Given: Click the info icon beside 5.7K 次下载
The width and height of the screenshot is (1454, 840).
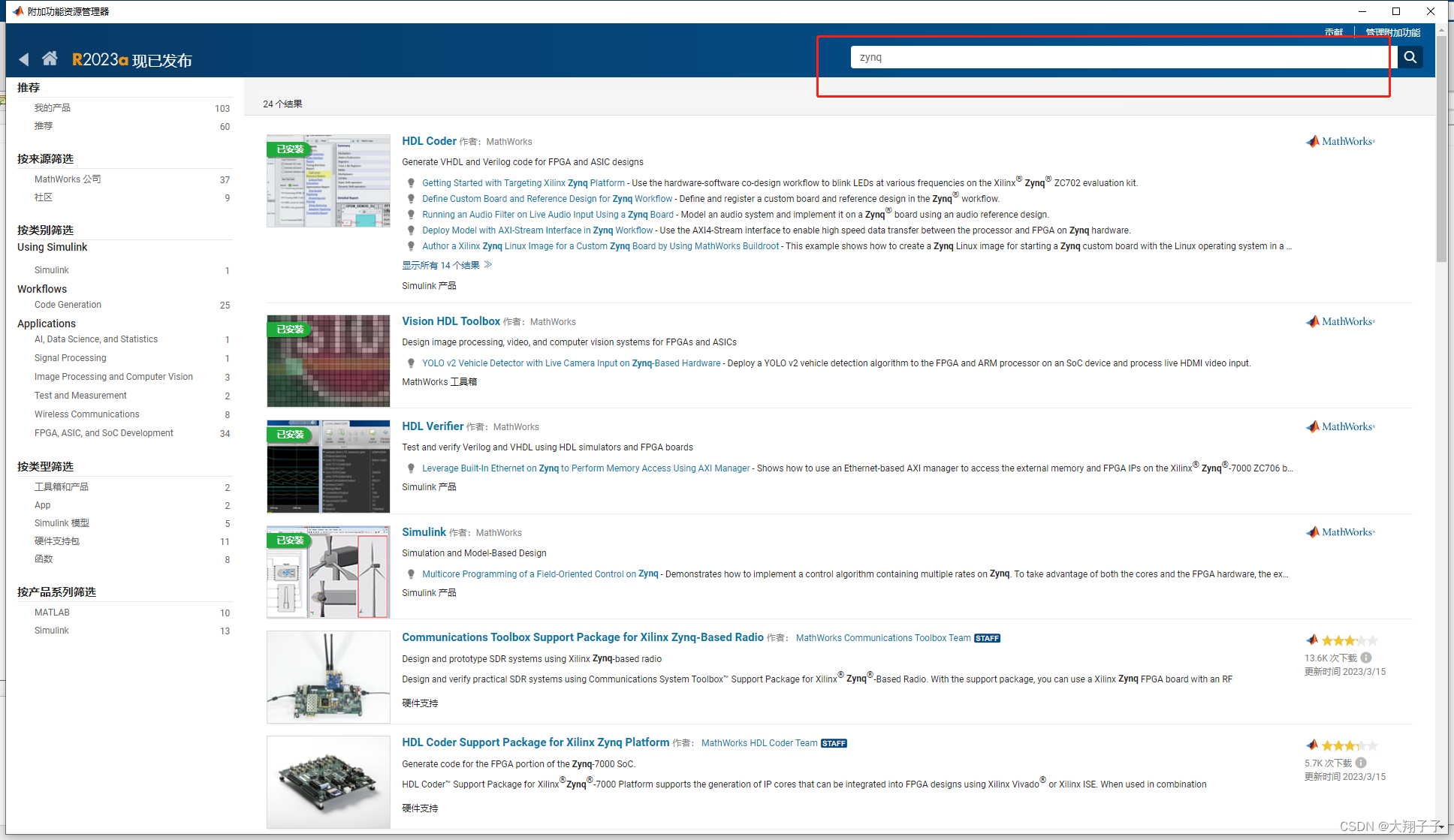Looking at the screenshot, I should [1362, 763].
